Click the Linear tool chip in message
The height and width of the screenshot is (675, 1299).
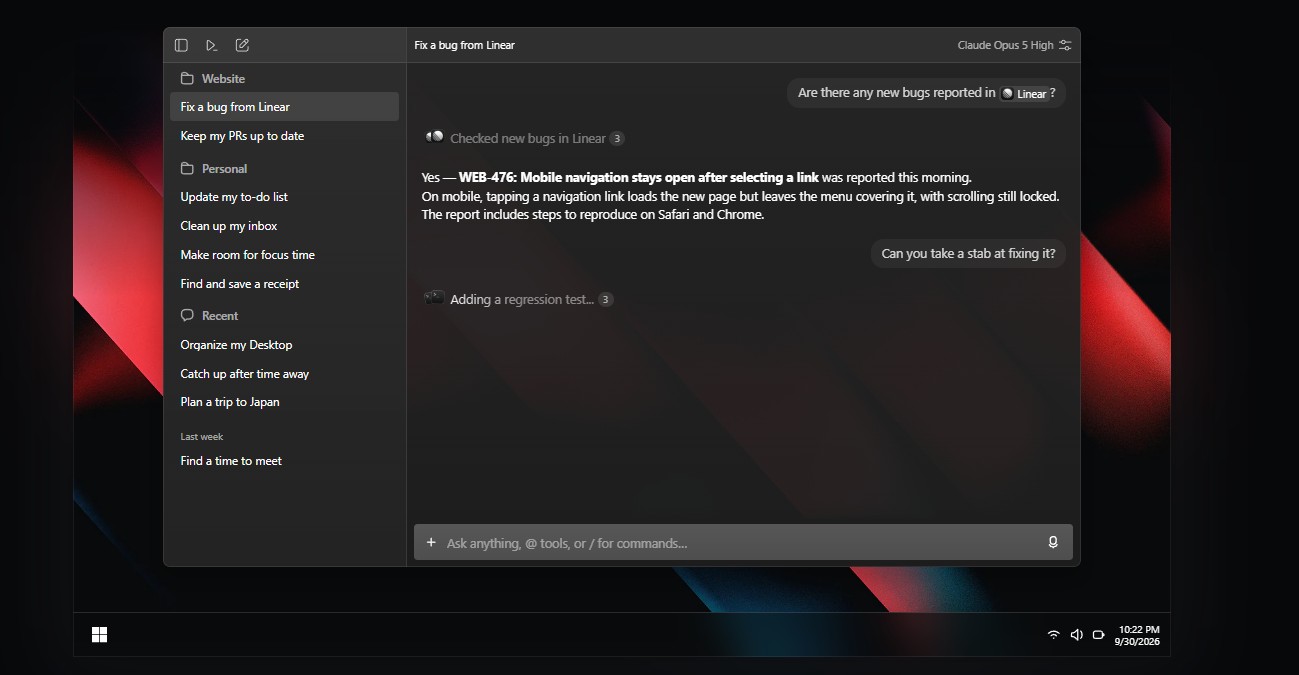coord(1024,93)
